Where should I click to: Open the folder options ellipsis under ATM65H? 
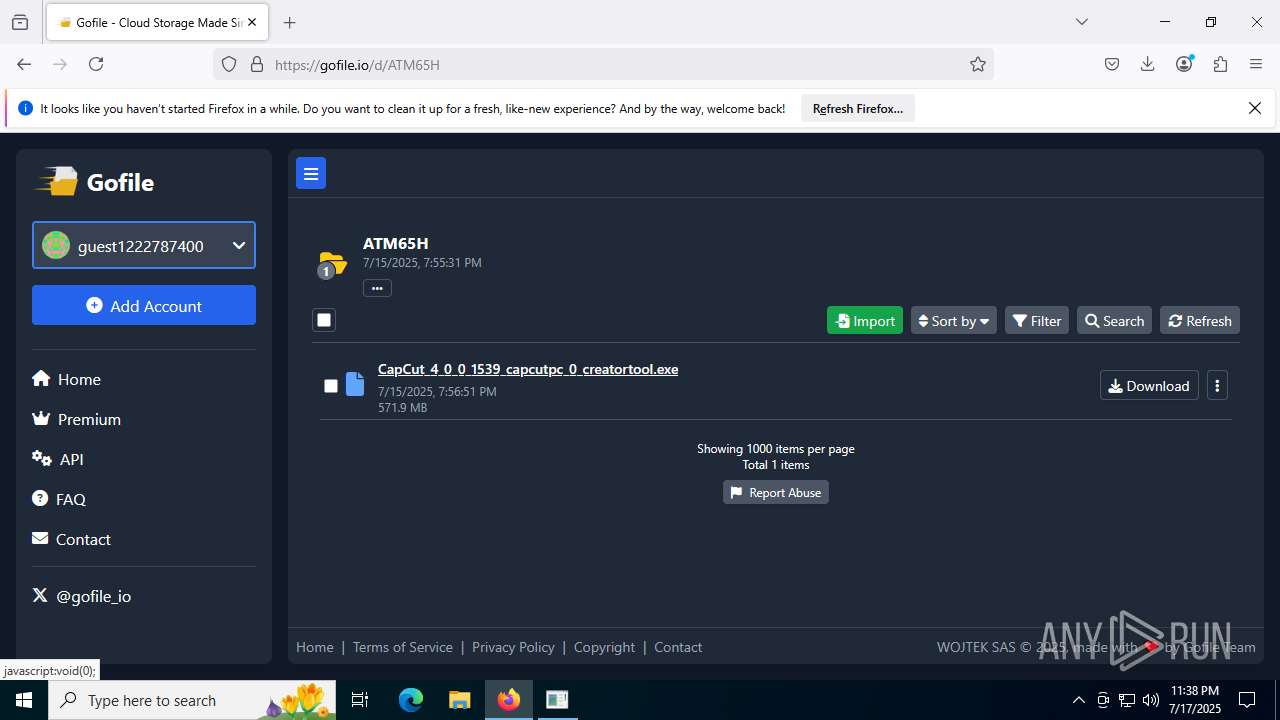[x=377, y=288]
